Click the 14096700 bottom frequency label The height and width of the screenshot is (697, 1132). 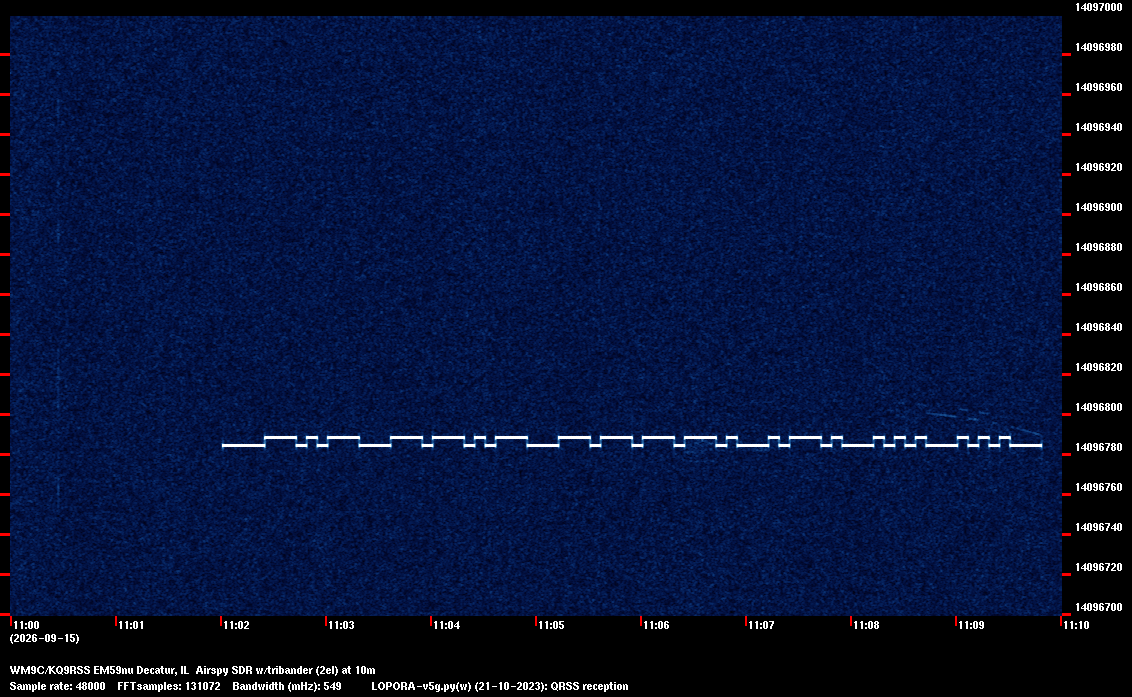1099,607
